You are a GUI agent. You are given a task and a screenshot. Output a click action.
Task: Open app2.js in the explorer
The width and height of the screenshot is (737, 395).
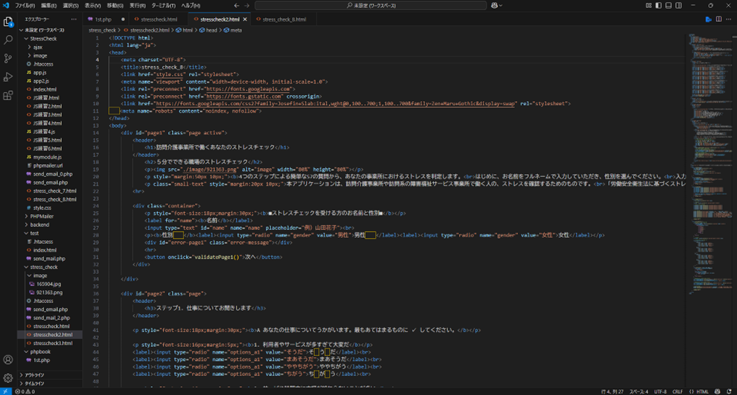(x=50, y=81)
